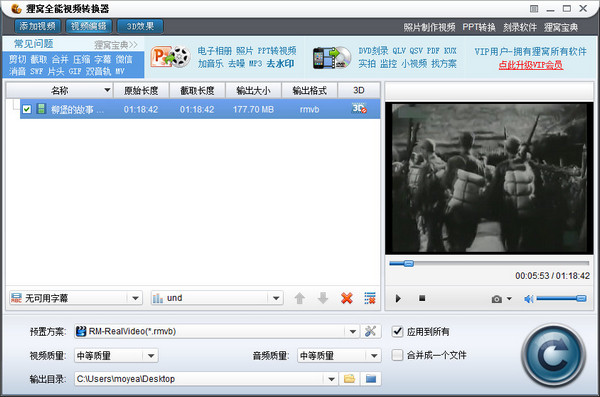Open the 名称 column dropdown arrow
Viewport: 600px width, 397px height.
click(107, 90)
